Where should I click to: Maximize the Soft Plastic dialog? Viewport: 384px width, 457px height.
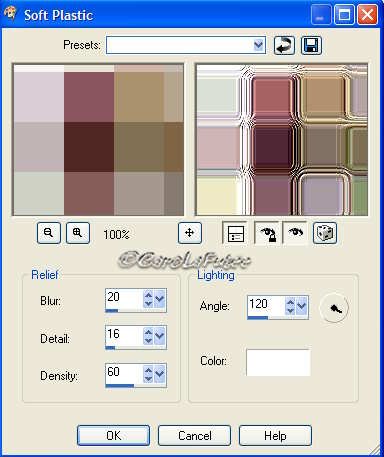click(x=344, y=15)
